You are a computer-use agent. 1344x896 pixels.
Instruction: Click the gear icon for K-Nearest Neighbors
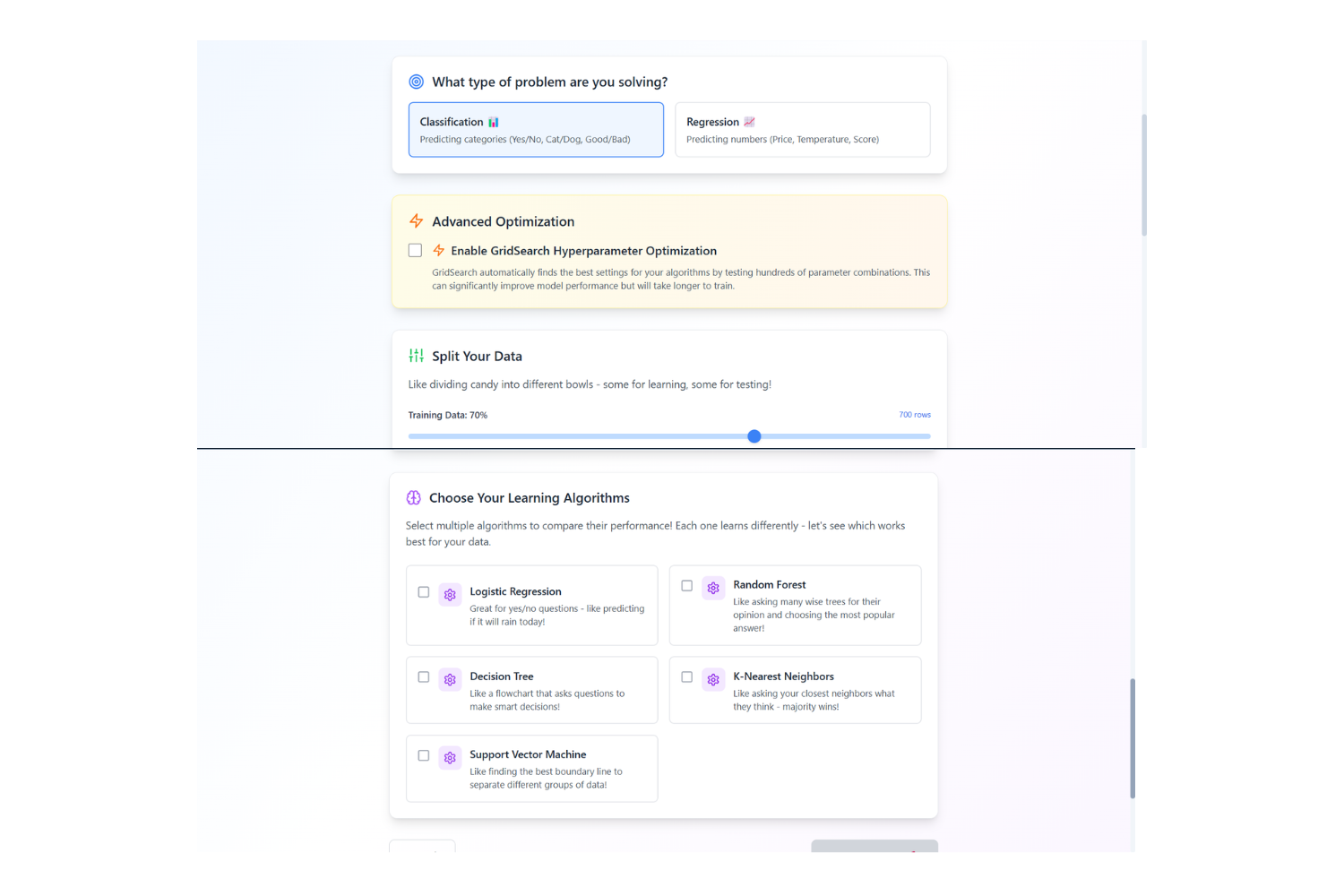click(713, 680)
